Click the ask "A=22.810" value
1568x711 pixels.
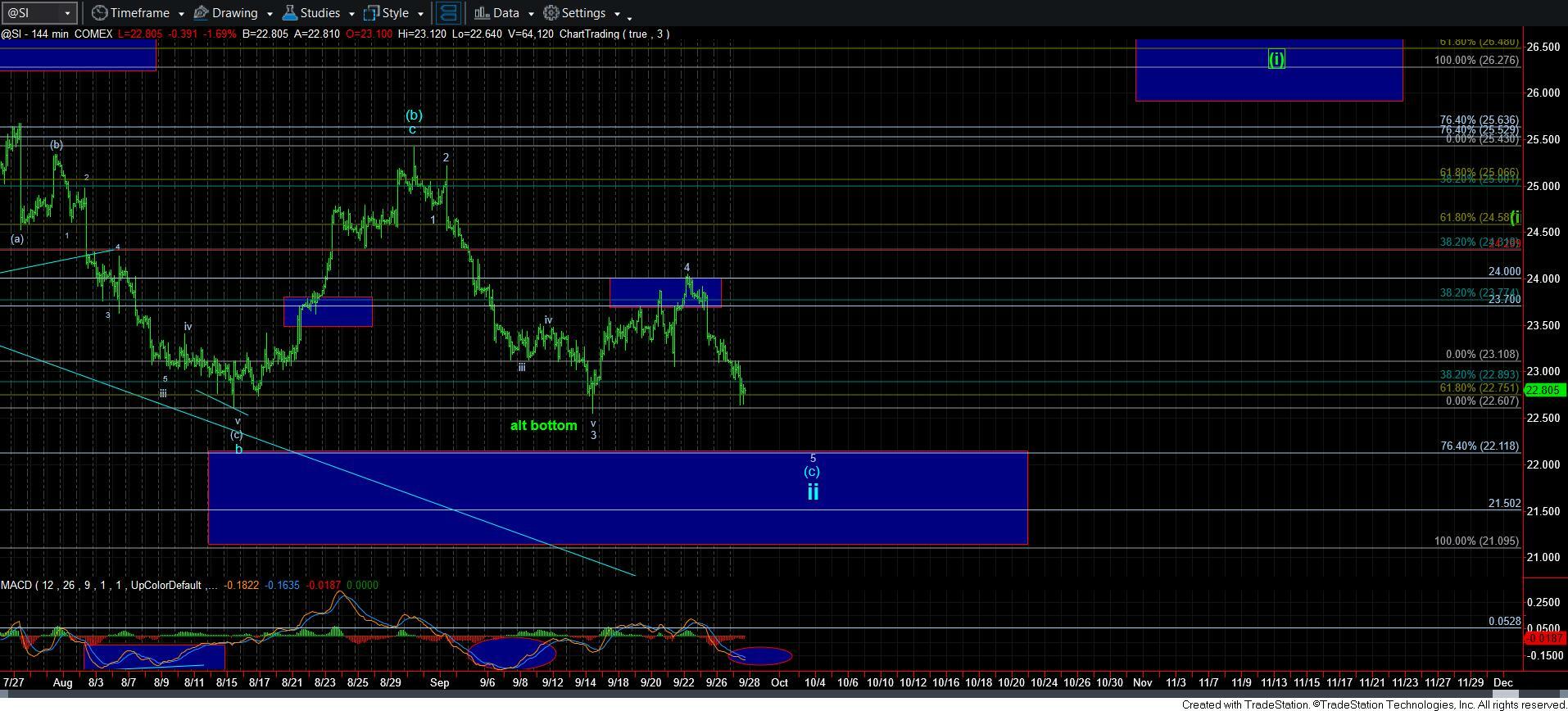tap(317, 34)
